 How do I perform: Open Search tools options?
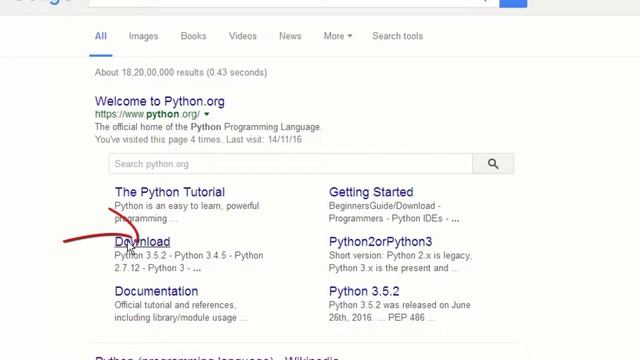pyautogui.click(x=398, y=36)
